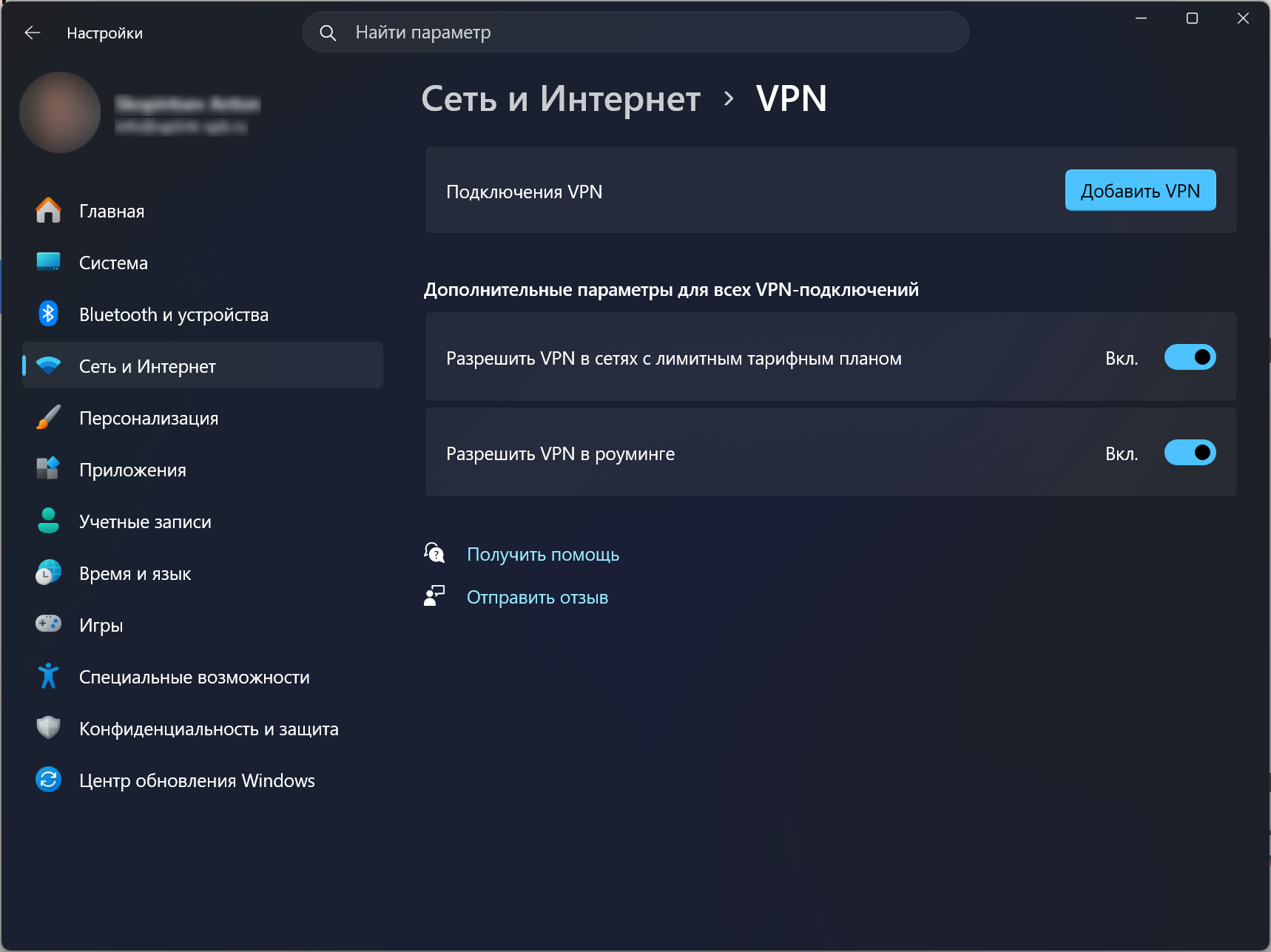Image resolution: width=1271 pixels, height=952 pixels.
Task: Open the Игры section
Action: pos(203,625)
